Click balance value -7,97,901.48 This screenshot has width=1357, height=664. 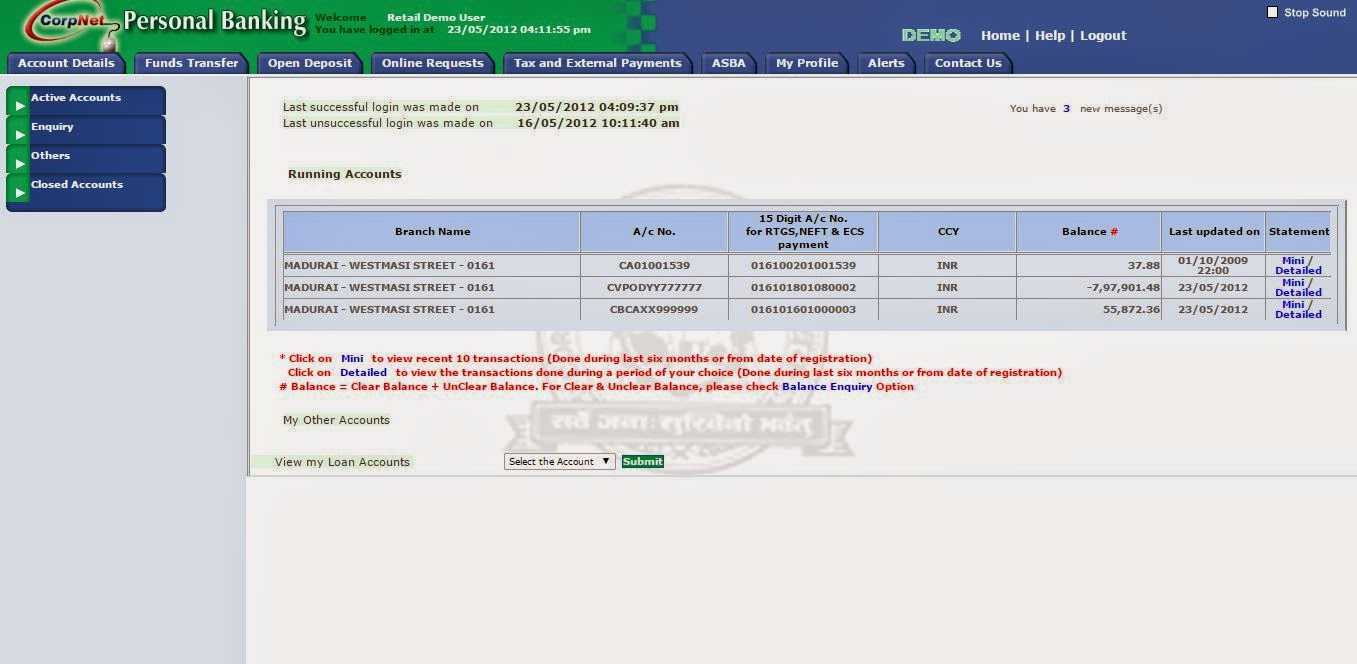pyautogui.click(x=1123, y=287)
